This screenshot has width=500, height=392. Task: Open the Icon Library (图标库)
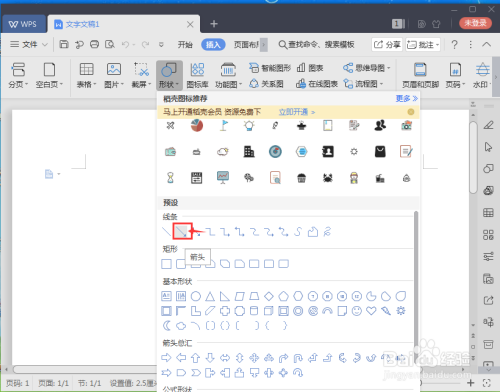click(197, 75)
